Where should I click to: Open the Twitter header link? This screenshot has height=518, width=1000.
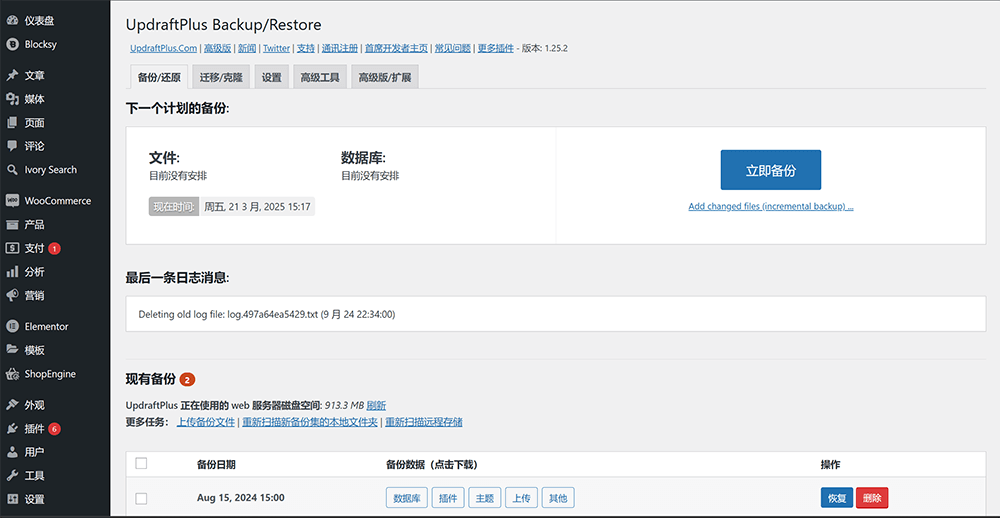(x=276, y=48)
